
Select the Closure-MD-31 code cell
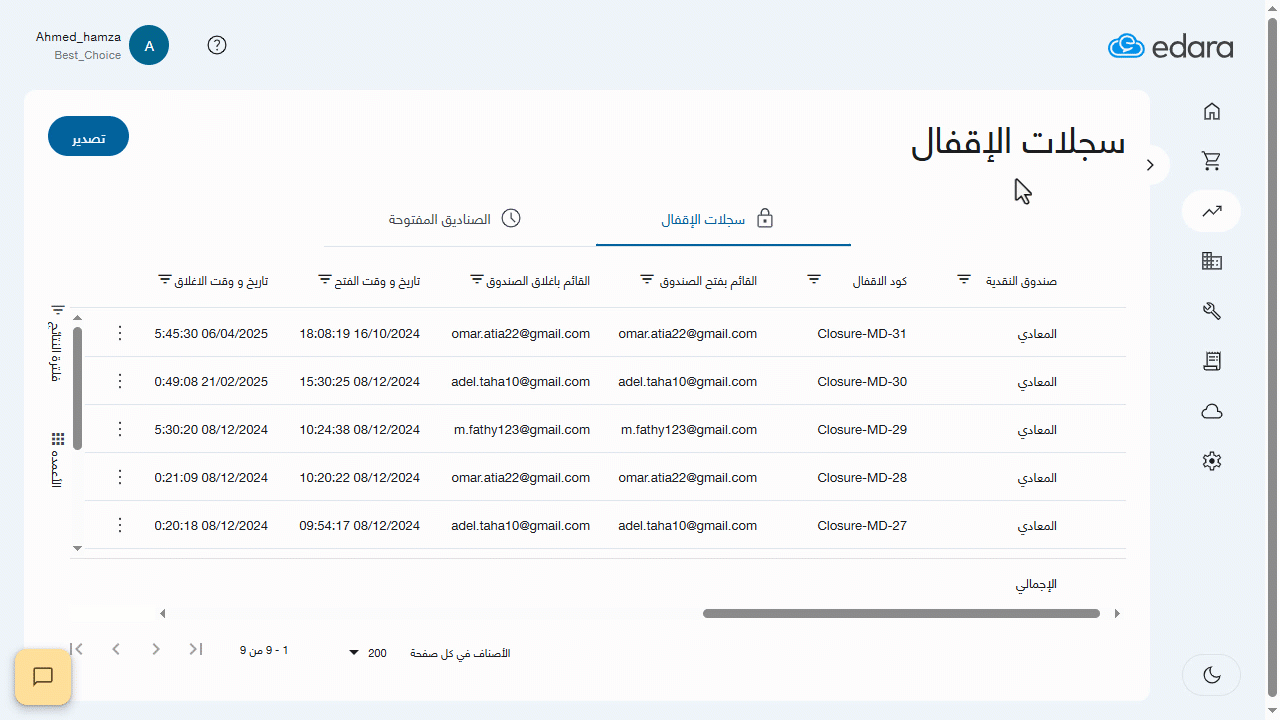point(862,333)
